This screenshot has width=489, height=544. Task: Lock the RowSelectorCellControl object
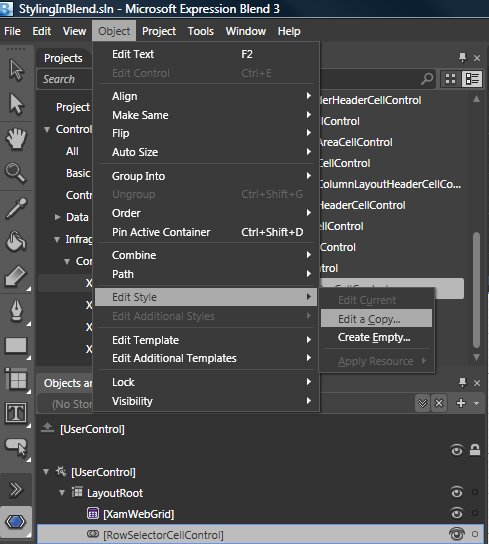pyautogui.click(x=475, y=534)
